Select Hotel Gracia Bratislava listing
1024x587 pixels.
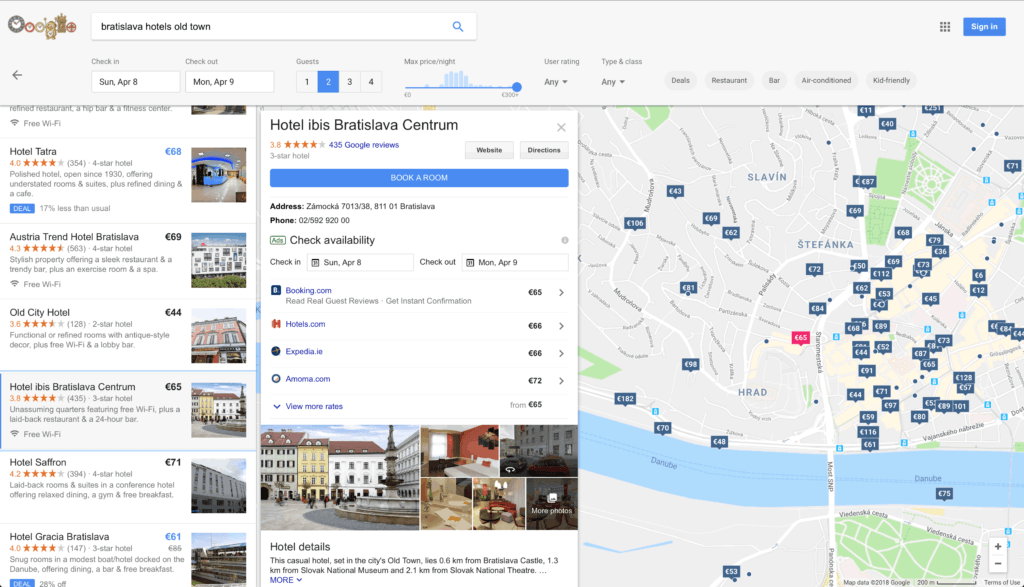(128, 555)
